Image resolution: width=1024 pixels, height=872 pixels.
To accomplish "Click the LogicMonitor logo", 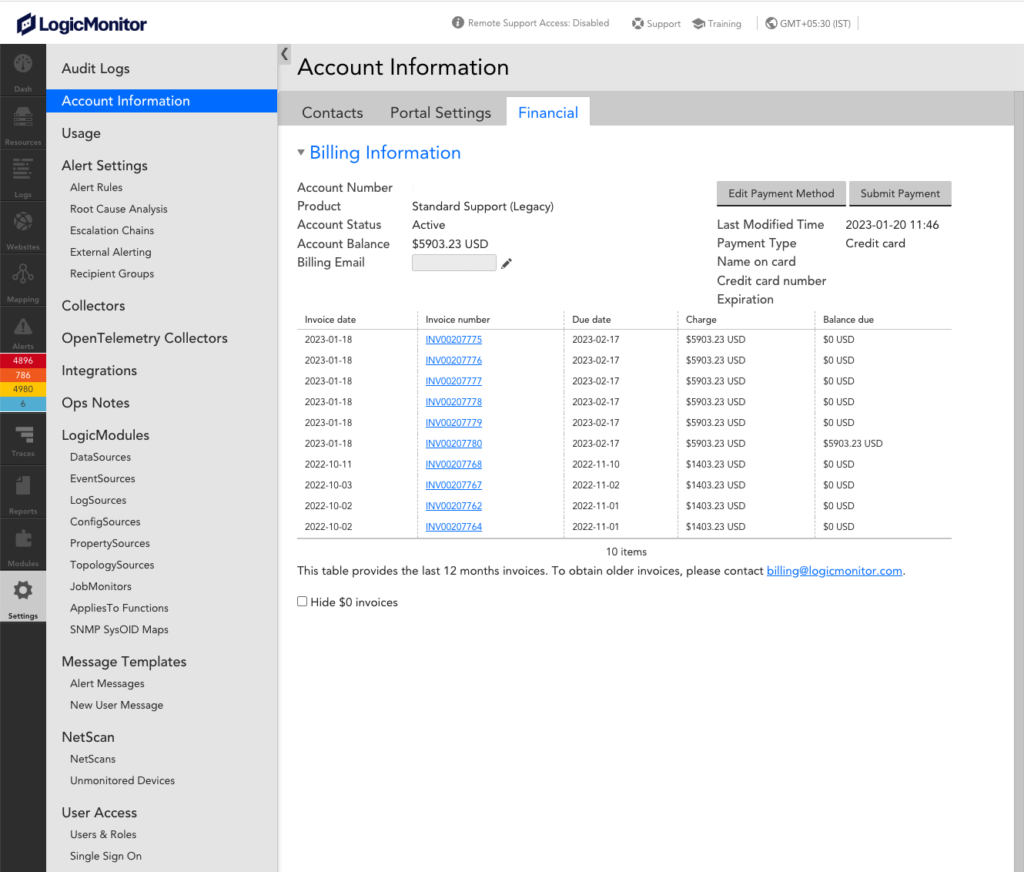I will 82,24.
